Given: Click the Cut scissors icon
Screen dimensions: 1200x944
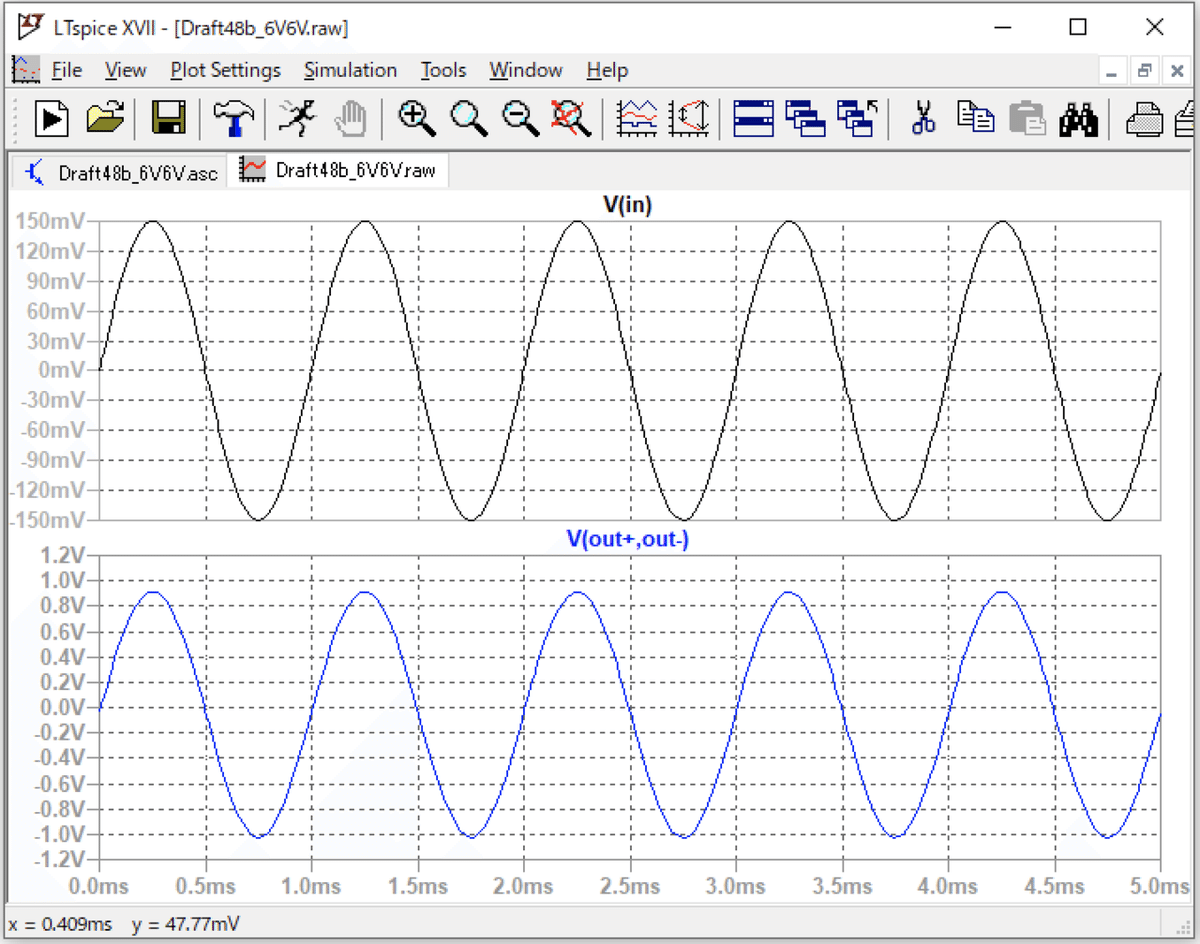Looking at the screenshot, I should click(923, 119).
